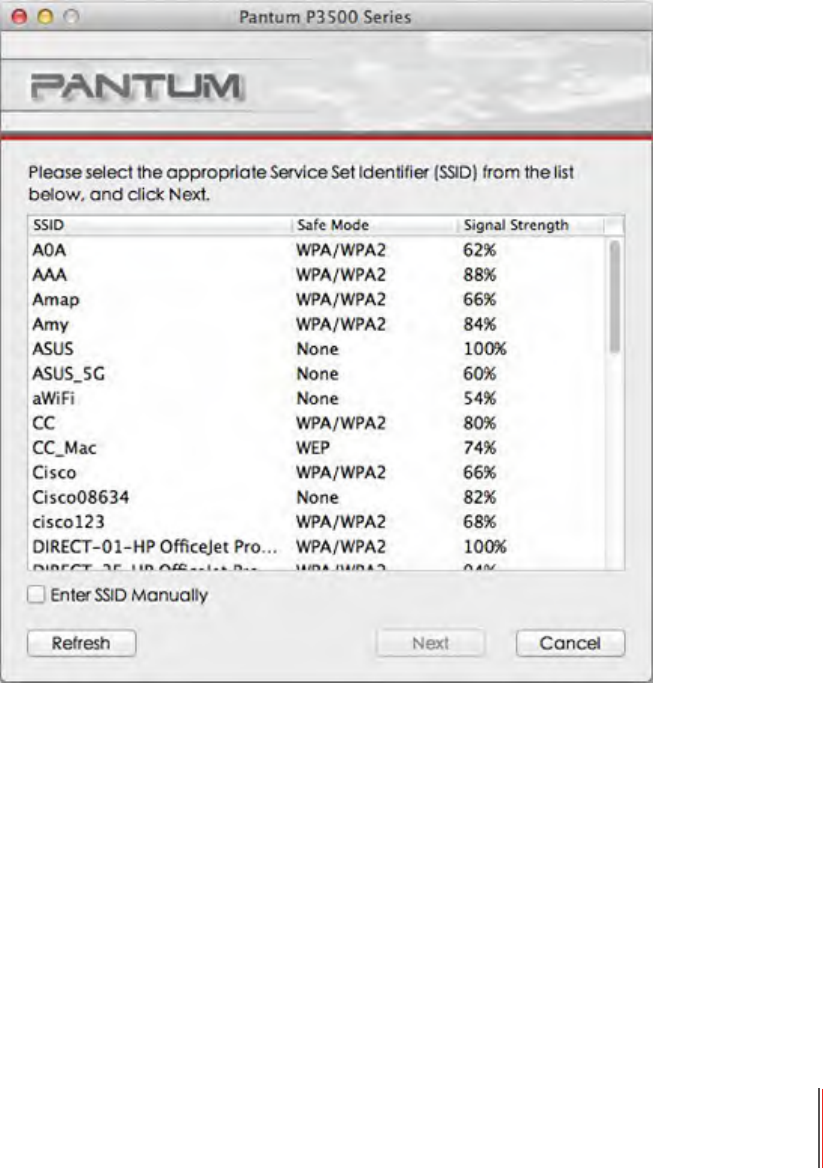Select the Amy network row
Image resolution: width=823 pixels, height=1168 pixels.
pyautogui.click(x=317, y=324)
